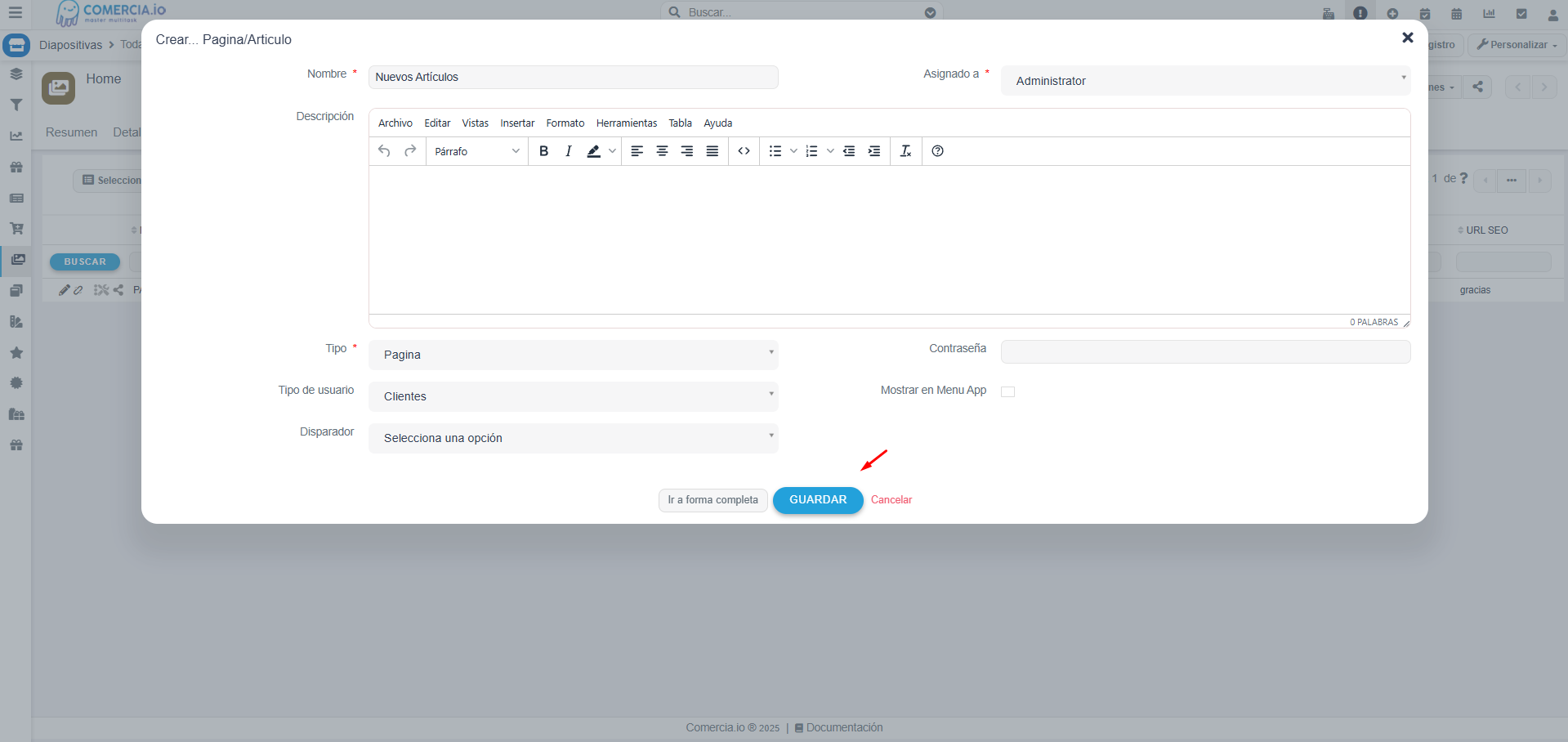Justify the text

click(713, 151)
